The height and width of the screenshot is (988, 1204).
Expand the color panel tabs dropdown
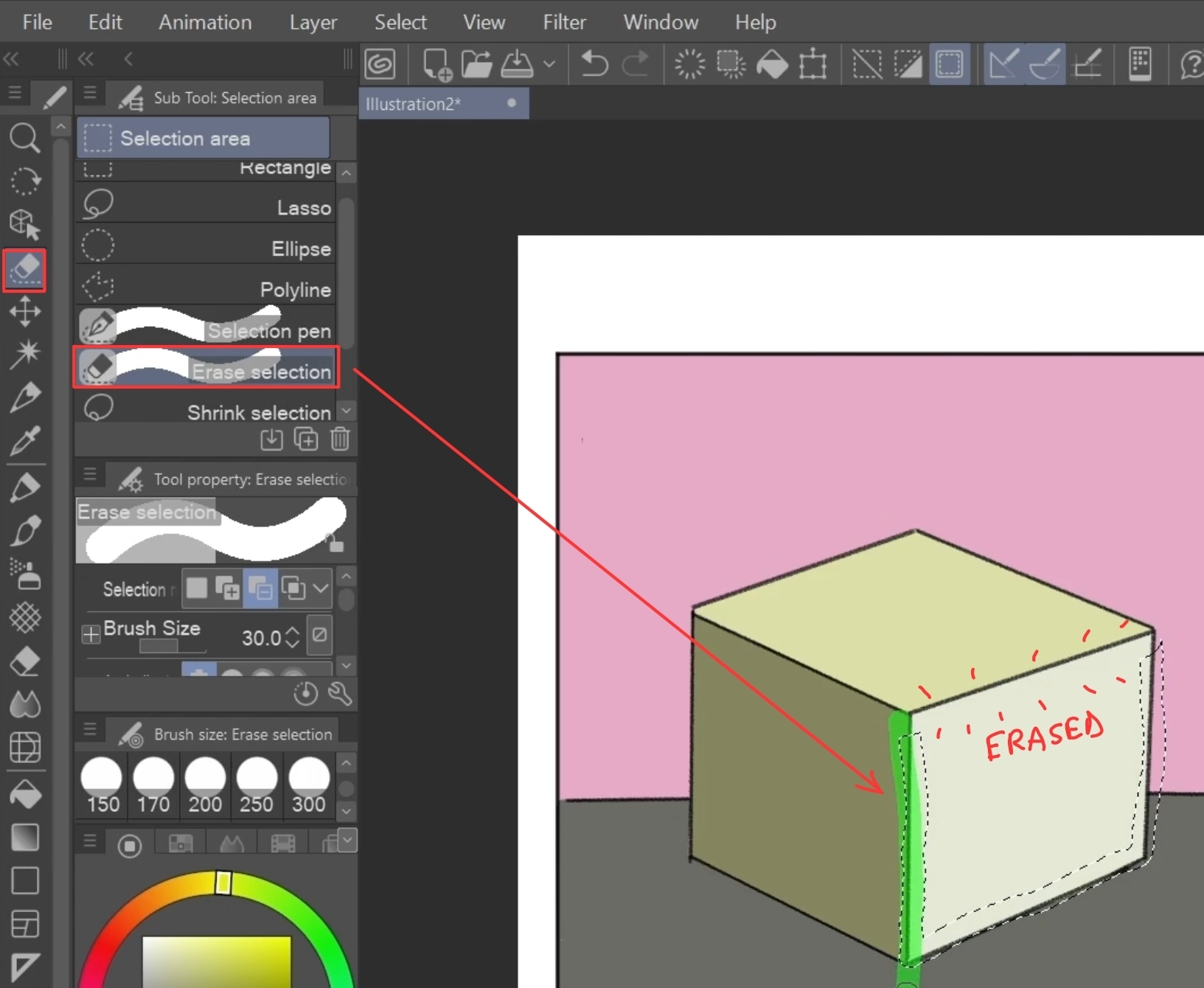point(347,839)
